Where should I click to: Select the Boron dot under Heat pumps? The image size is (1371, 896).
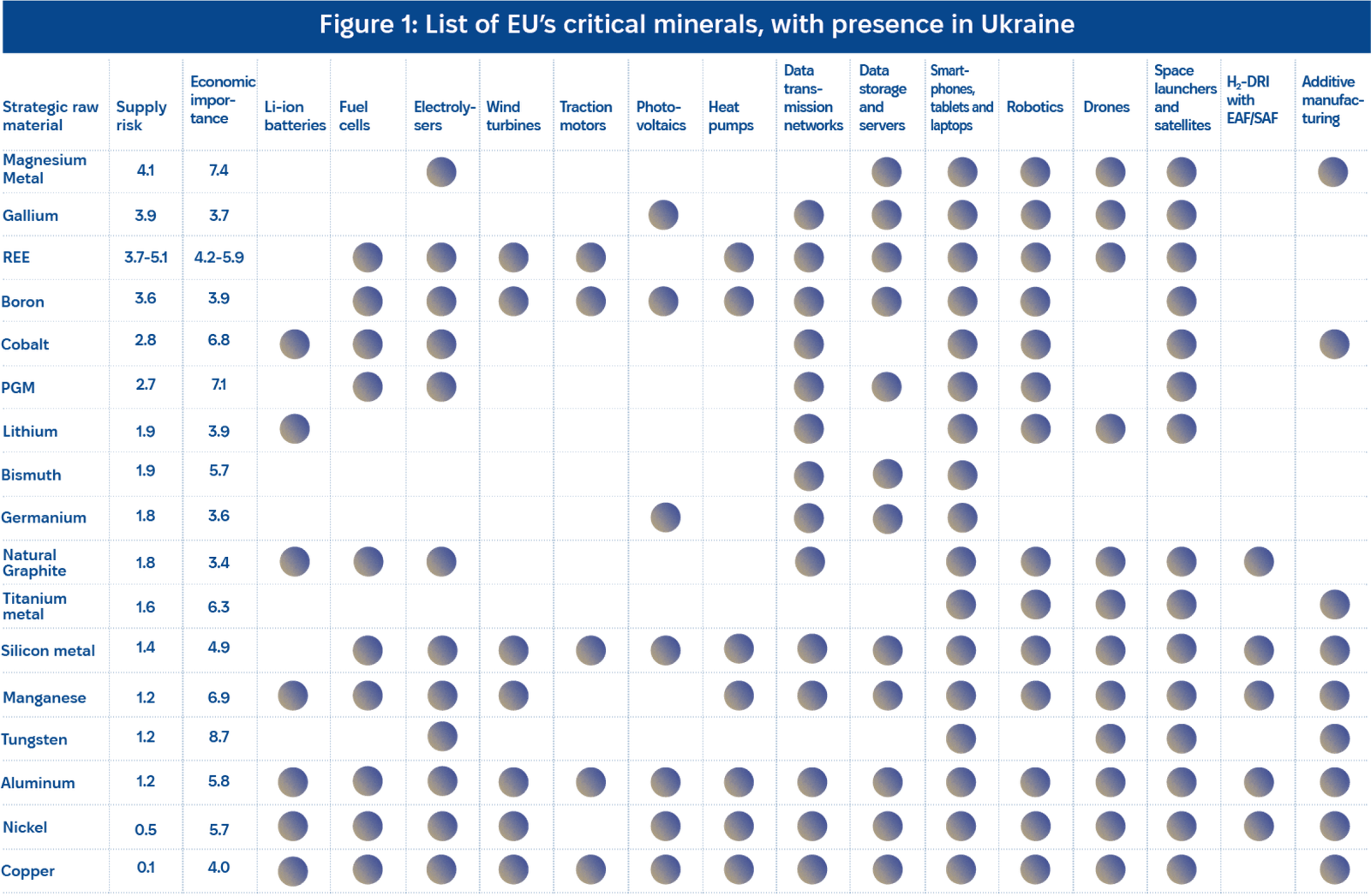click(739, 302)
